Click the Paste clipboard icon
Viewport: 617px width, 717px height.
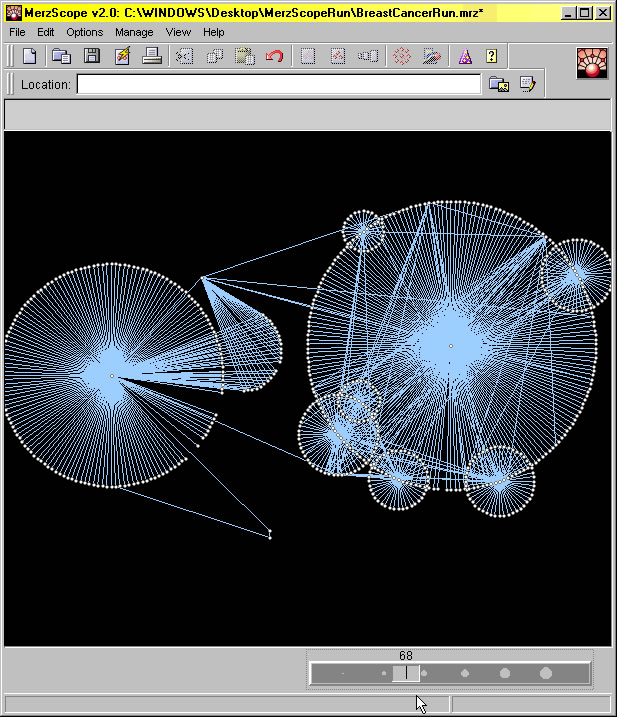pyautogui.click(x=244, y=56)
